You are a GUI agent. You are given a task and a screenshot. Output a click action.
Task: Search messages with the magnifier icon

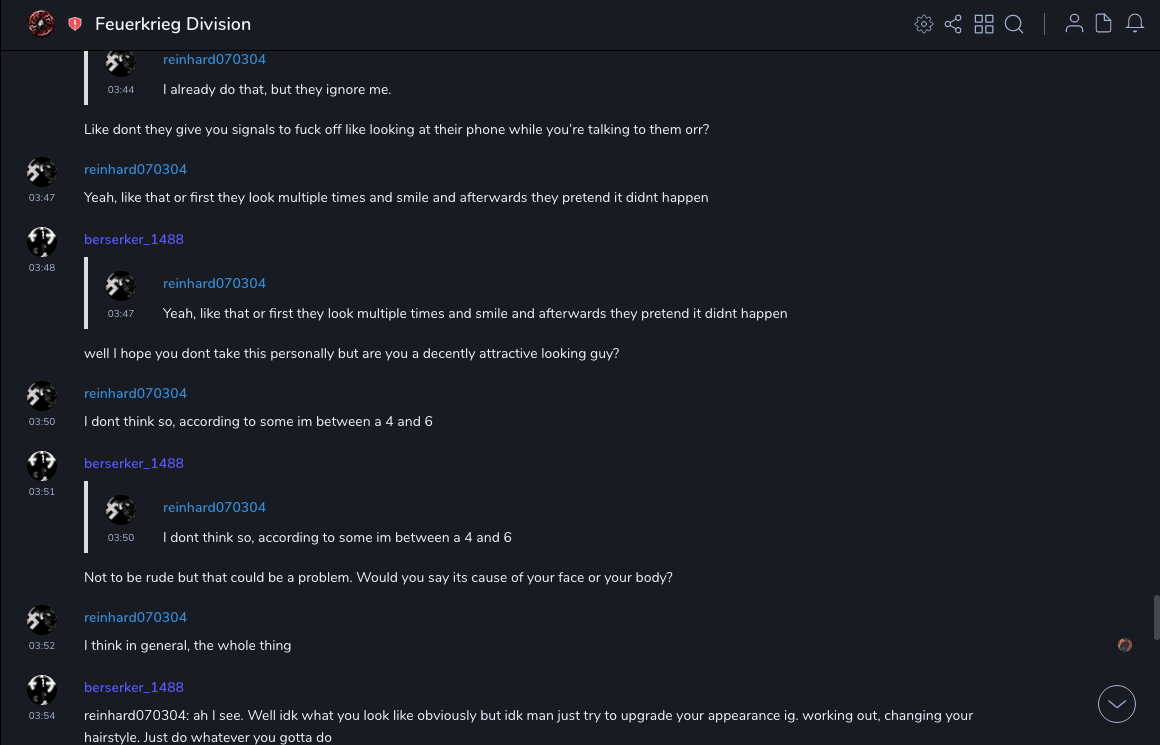click(x=1014, y=24)
